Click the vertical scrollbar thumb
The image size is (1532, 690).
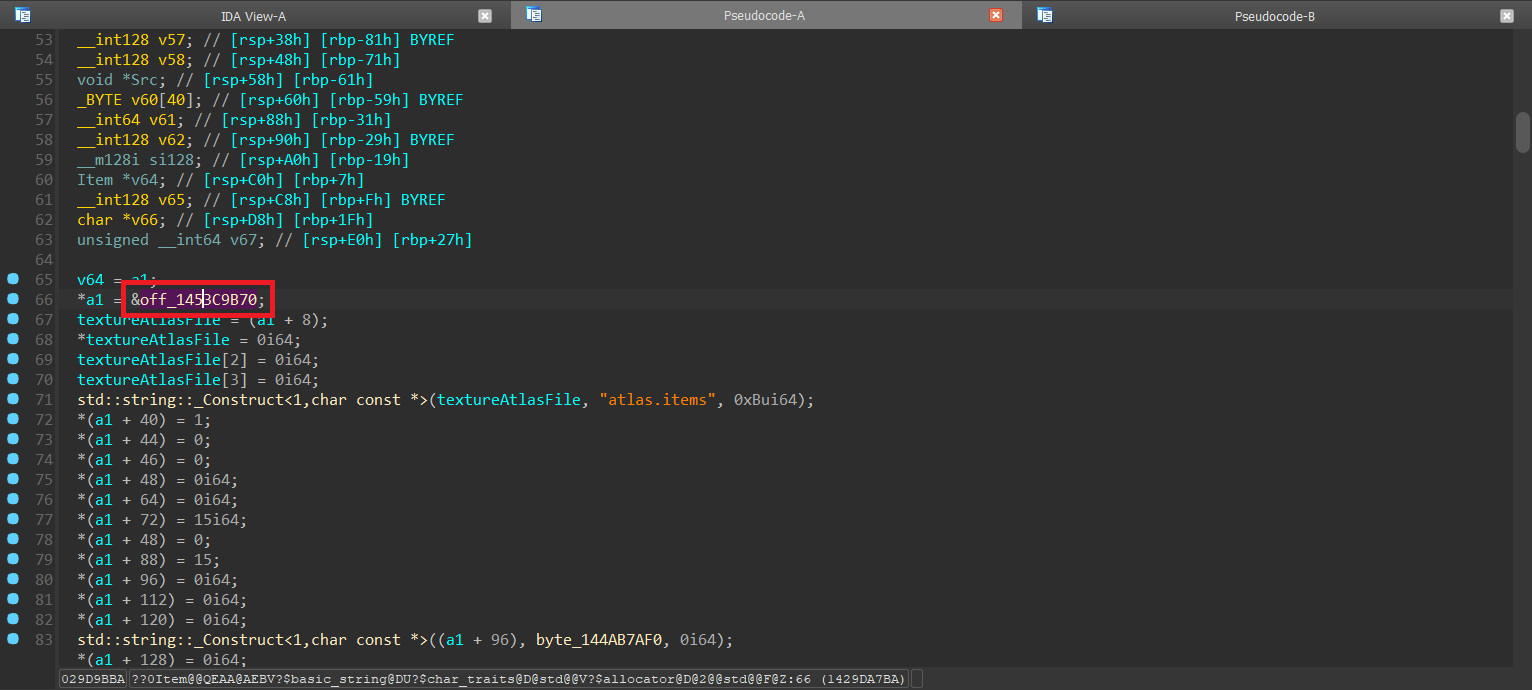pos(1523,132)
